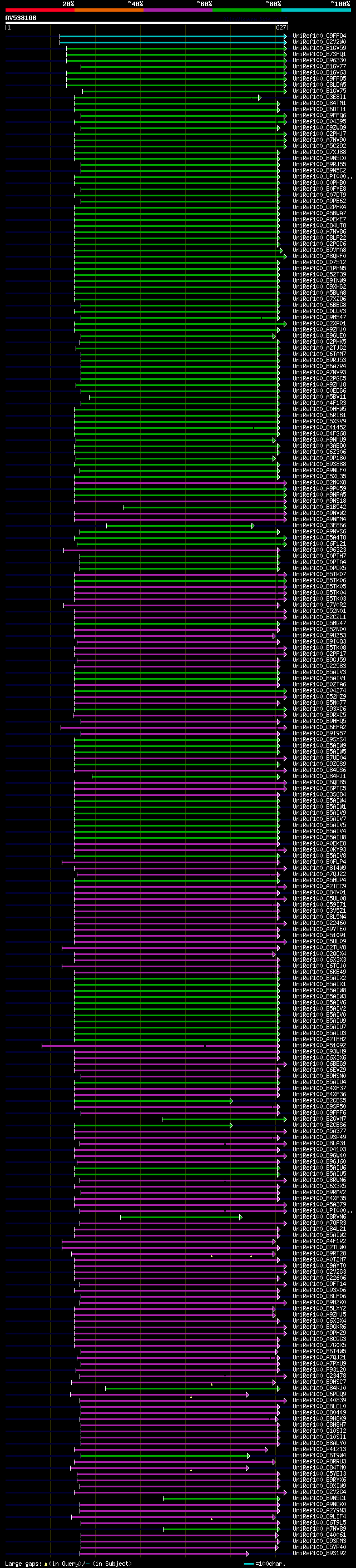Select the UniRef100_A7NV90 label
This screenshot has width=356, height=1568.
click(319, 140)
